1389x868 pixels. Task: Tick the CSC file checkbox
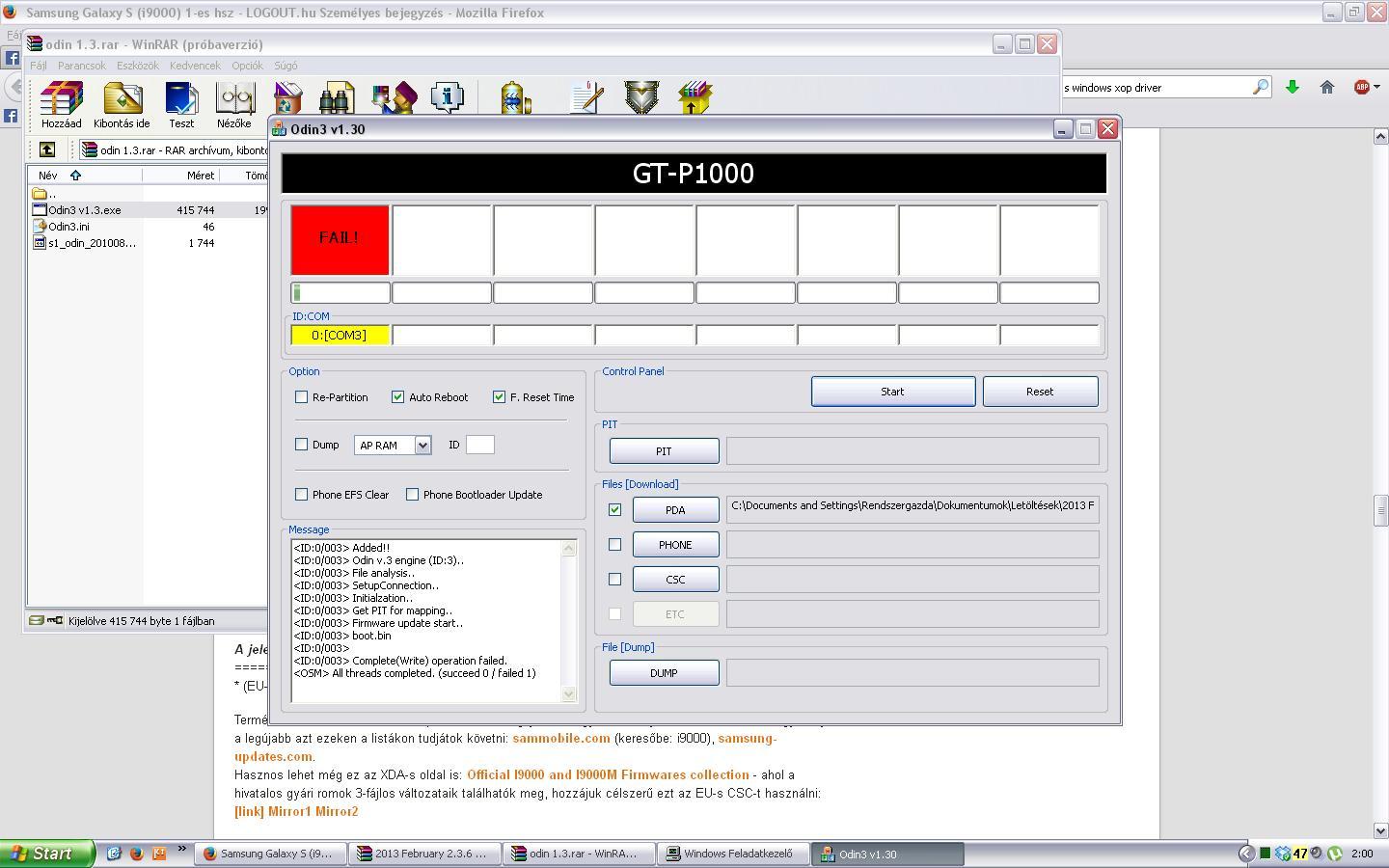coord(614,579)
